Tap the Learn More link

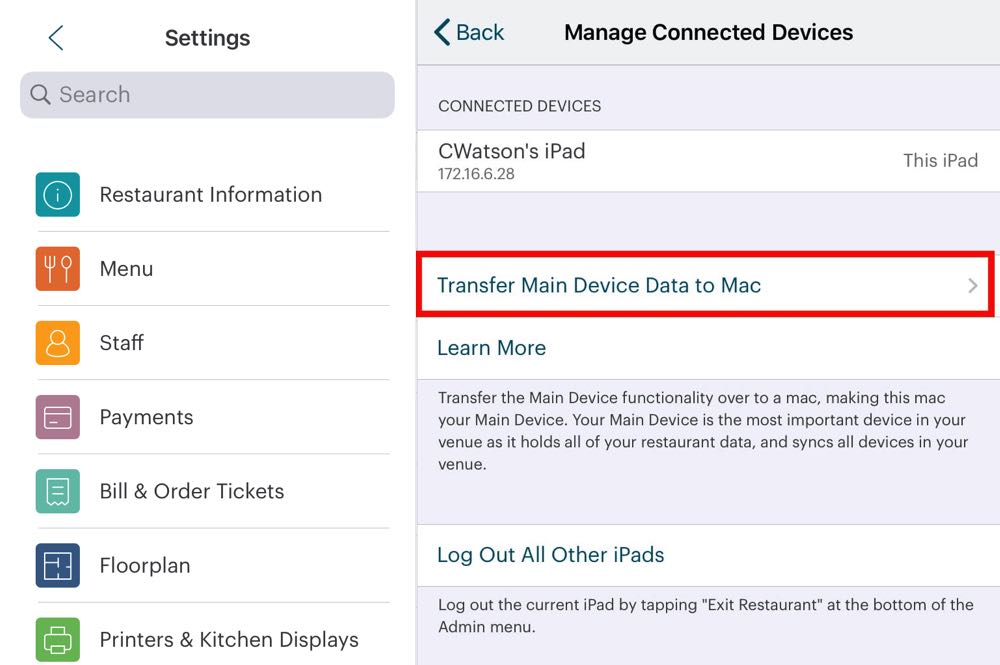tap(491, 348)
